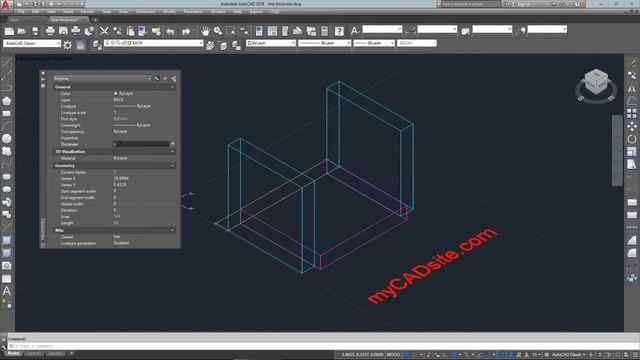Click the yellow color swatch in Properties
Screen dimensions: 640x360
(x=116, y=93)
